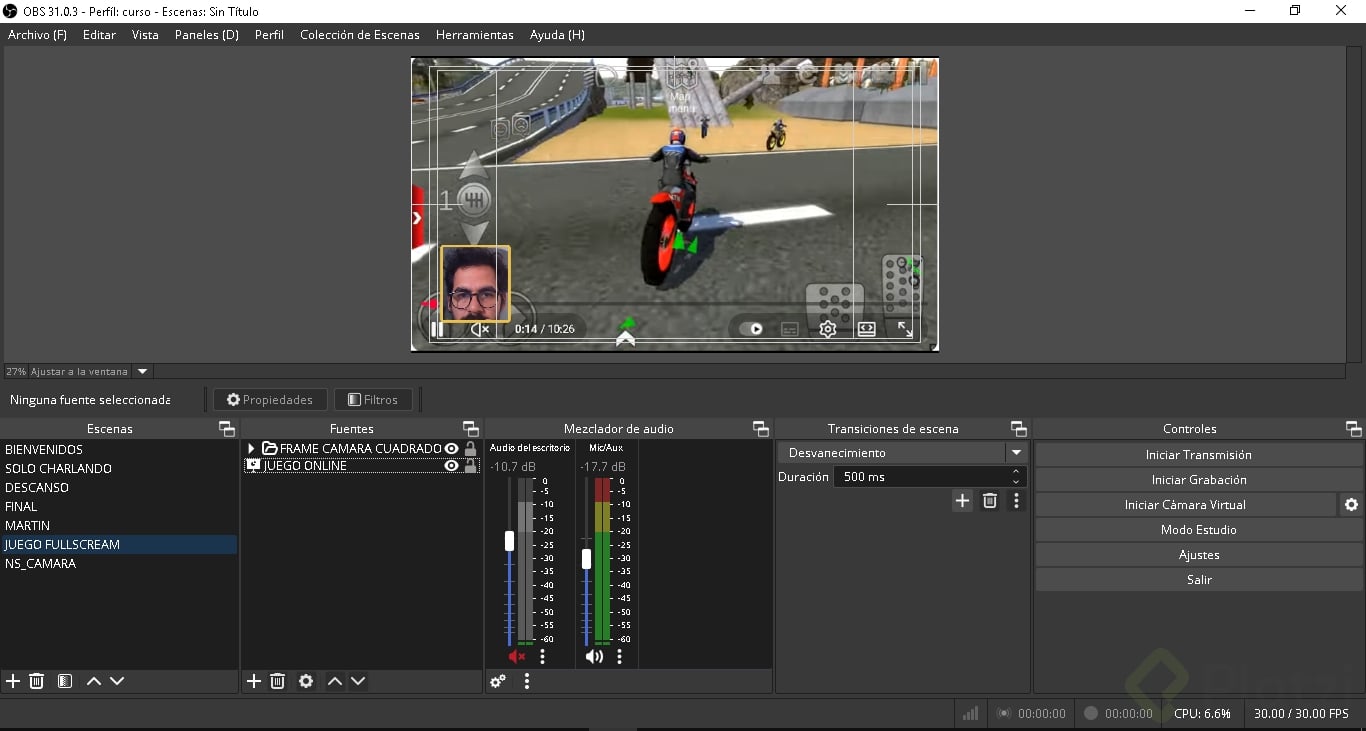This screenshot has width=1366, height=731.
Task: Remove transition with trash icon
Action: (990, 501)
